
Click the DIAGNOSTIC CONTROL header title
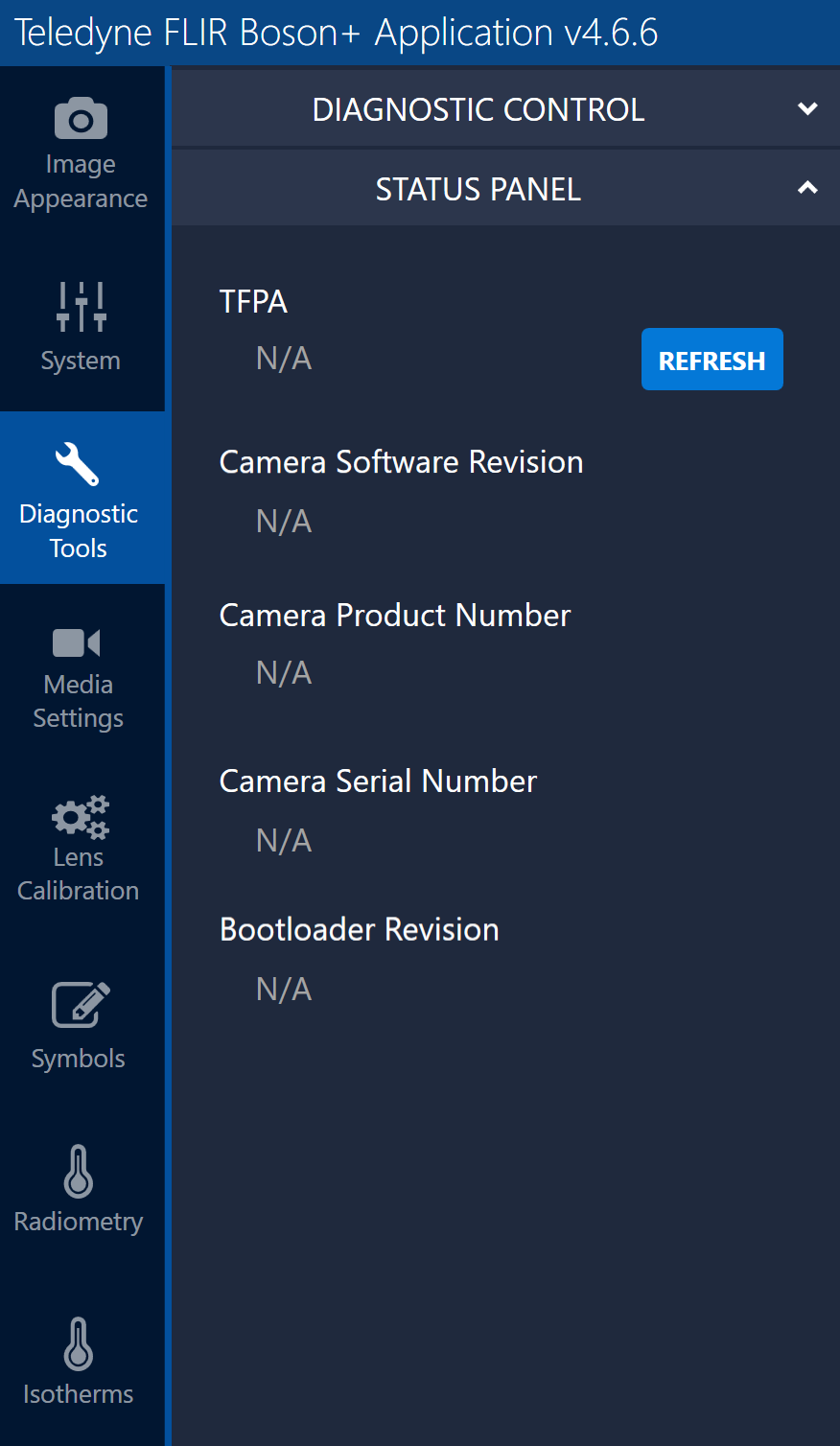[x=478, y=110]
